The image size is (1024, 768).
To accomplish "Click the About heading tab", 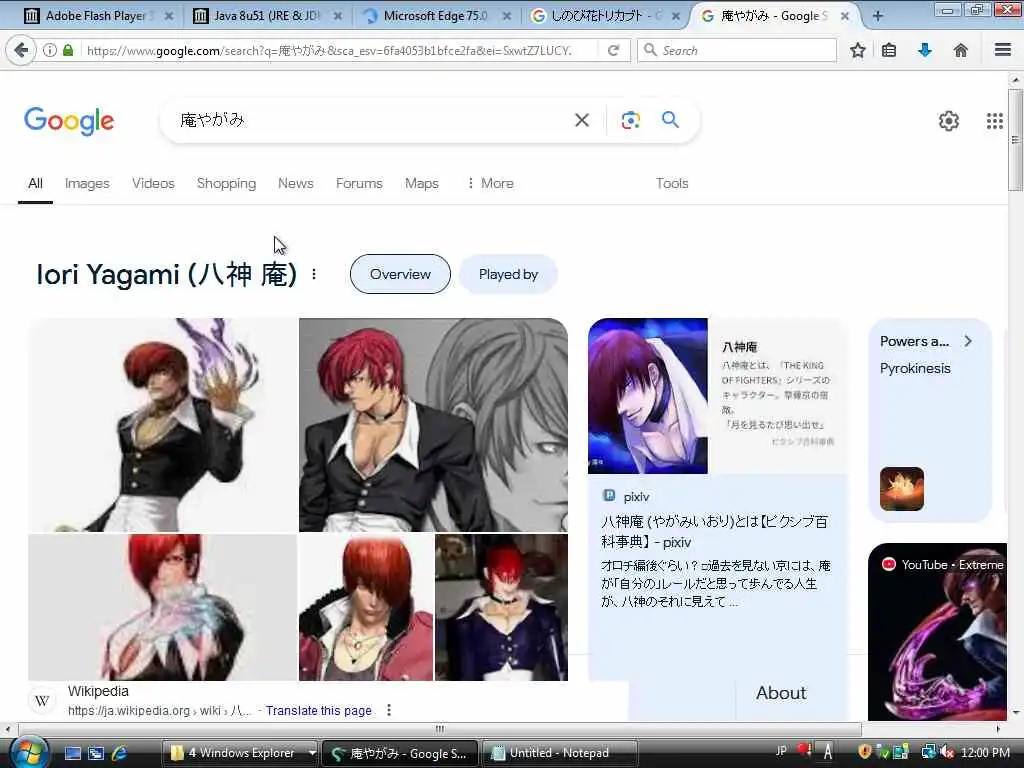I will pos(781,693).
